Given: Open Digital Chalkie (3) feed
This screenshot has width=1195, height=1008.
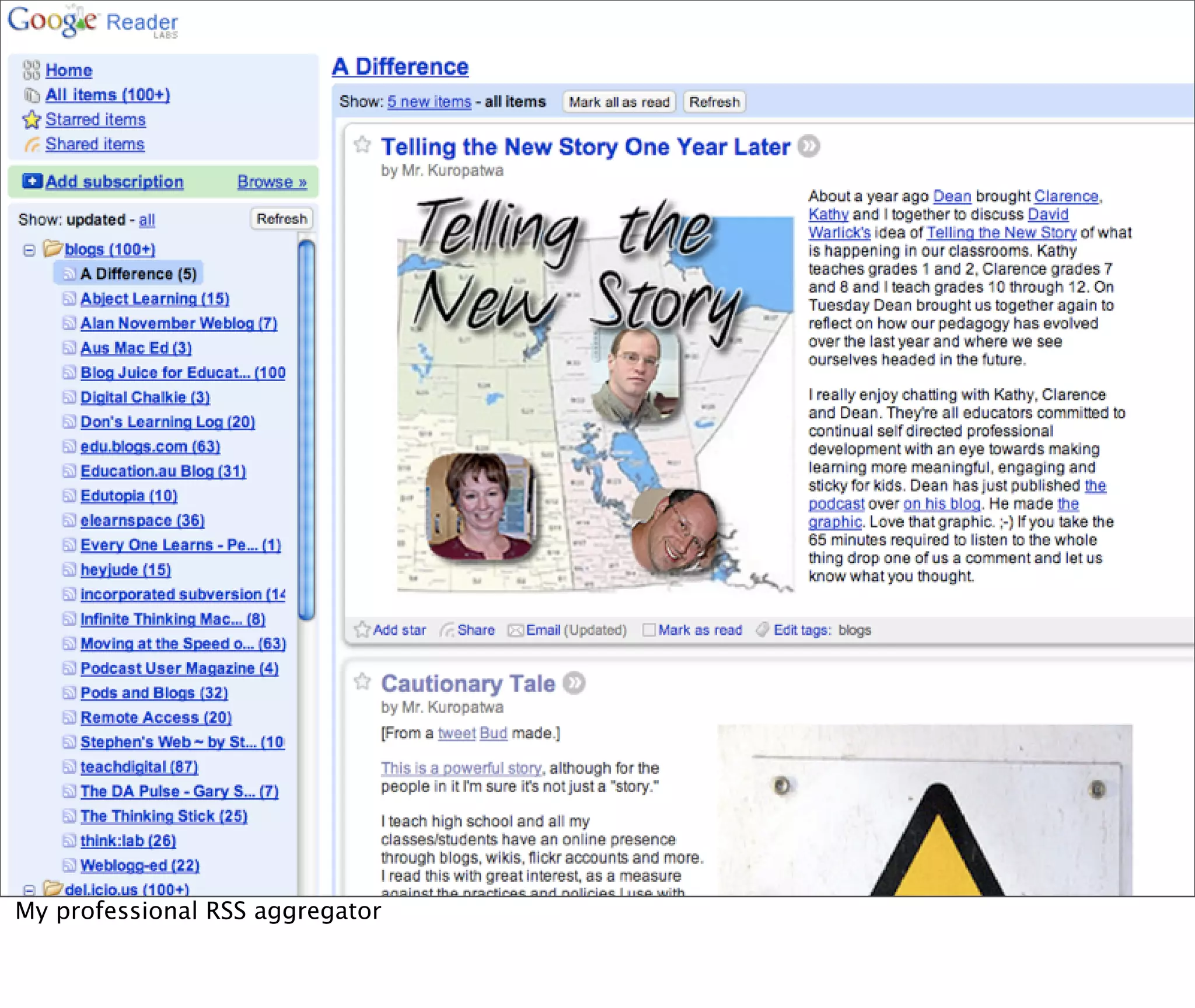Looking at the screenshot, I should (145, 397).
